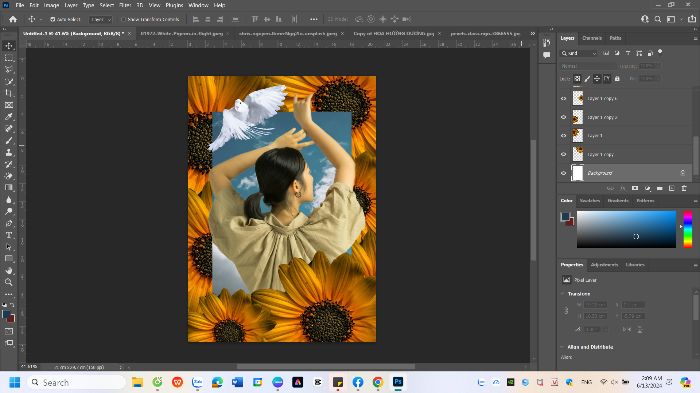Select the Rectangular Marquee tool
This screenshot has height=393, width=700.
click(x=8, y=58)
